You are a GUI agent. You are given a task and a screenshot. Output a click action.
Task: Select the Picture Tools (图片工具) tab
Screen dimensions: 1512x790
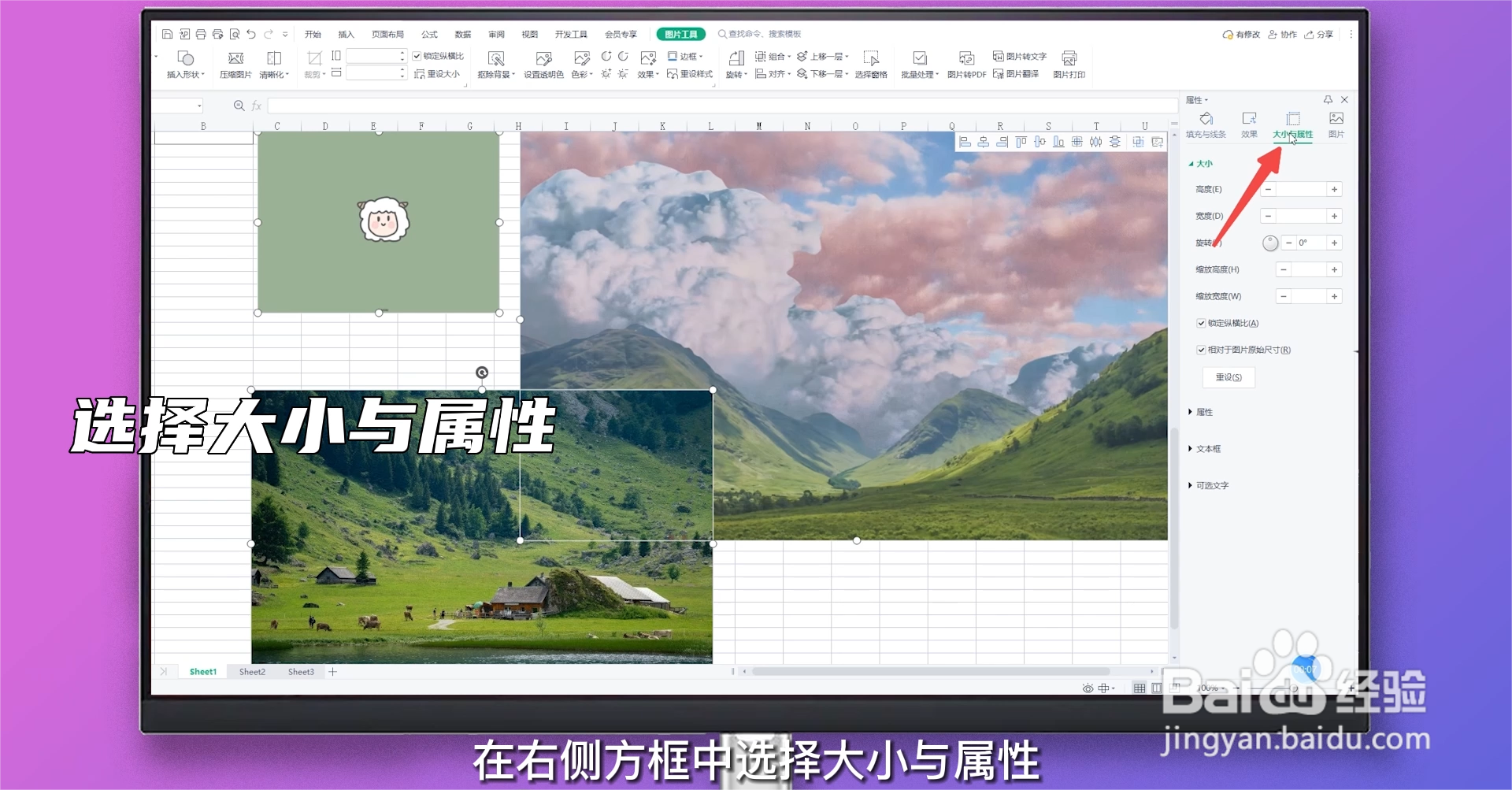(x=681, y=34)
